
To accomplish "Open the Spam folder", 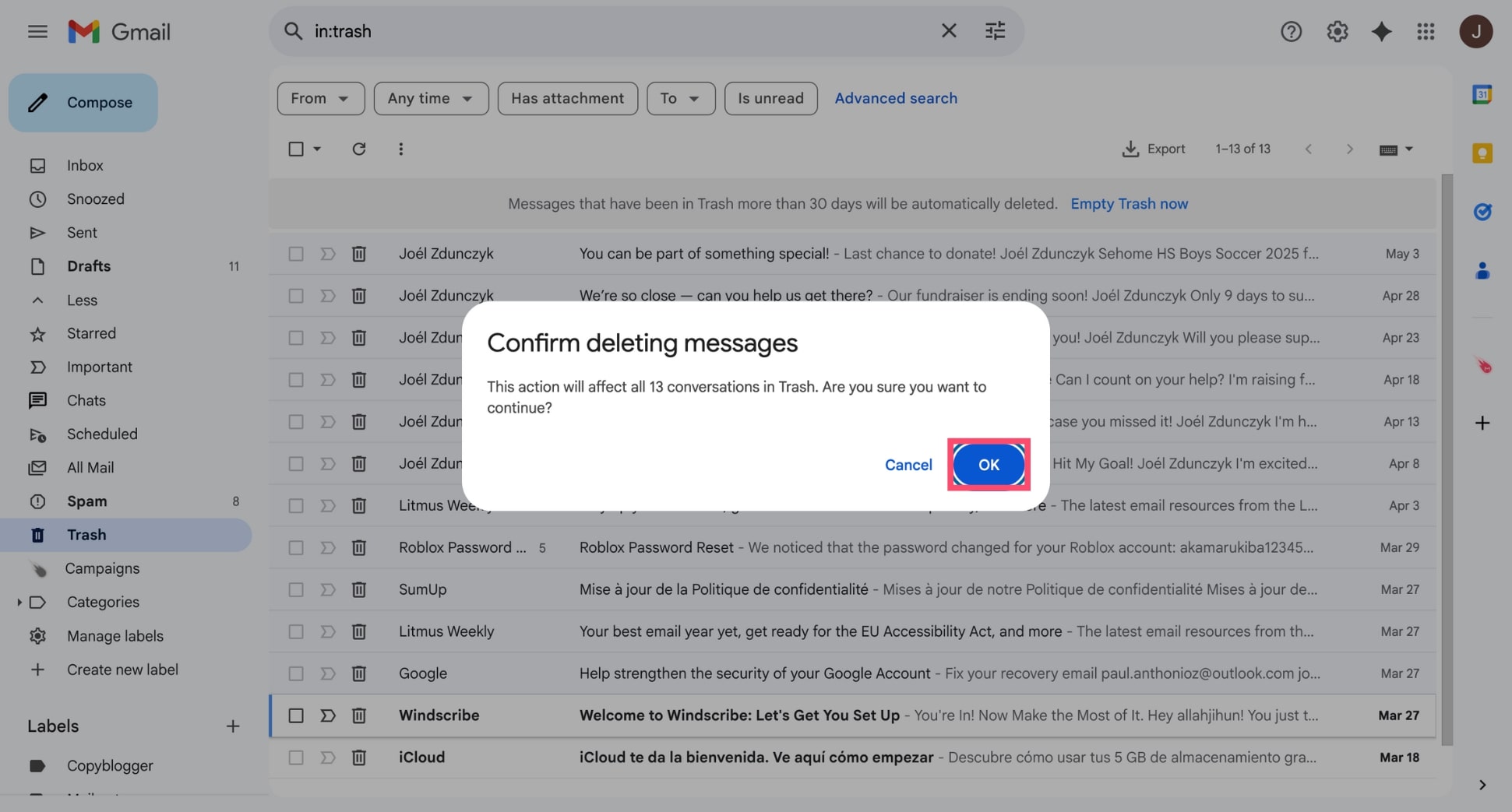I will [86, 501].
